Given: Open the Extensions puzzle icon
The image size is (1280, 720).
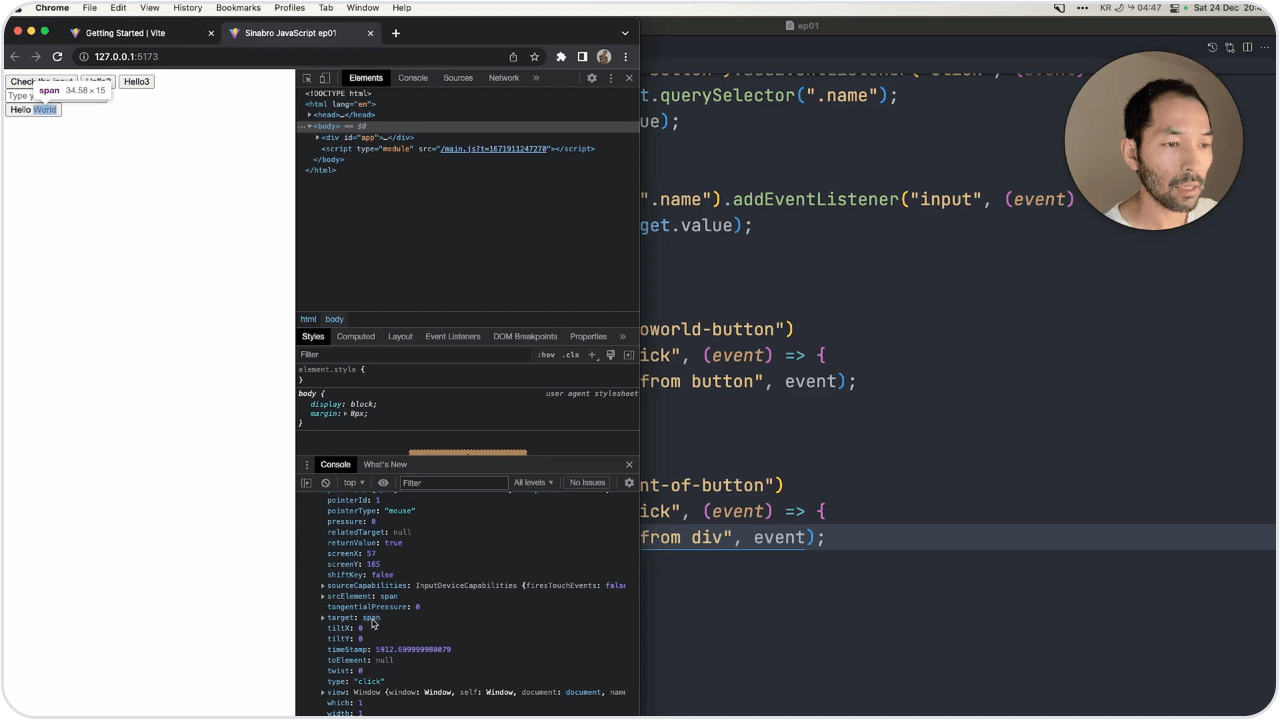Looking at the screenshot, I should click(561, 57).
